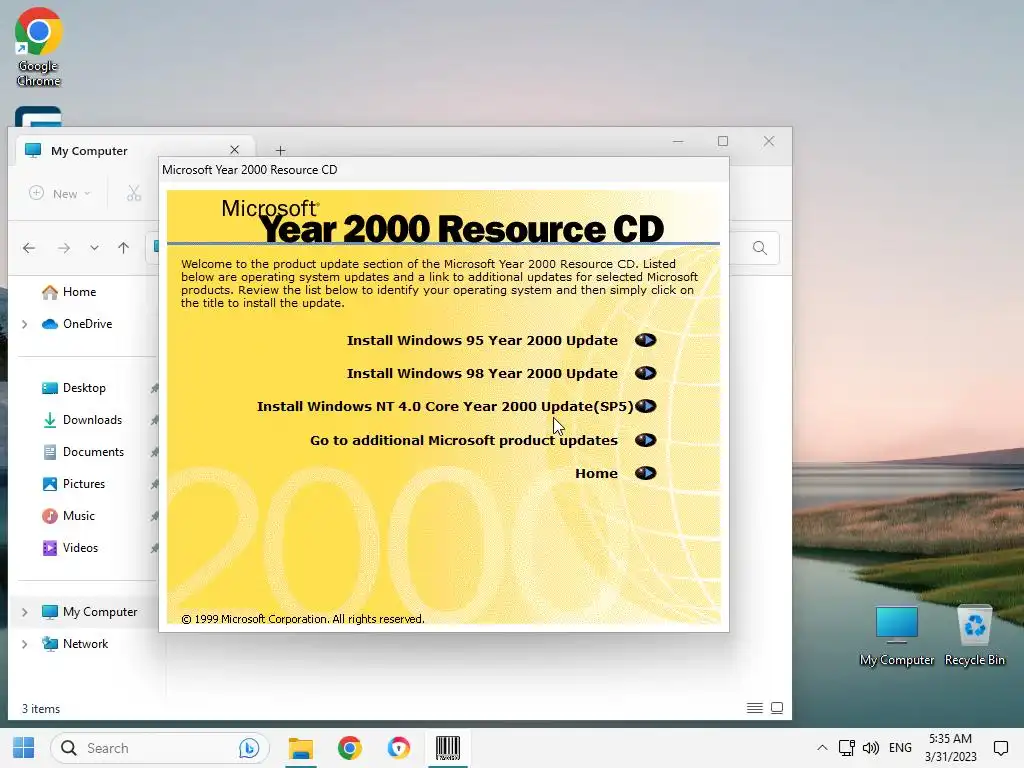Expand the Network tree node
The width and height of the screenshot is (1024, 768).
pos(25,644)
